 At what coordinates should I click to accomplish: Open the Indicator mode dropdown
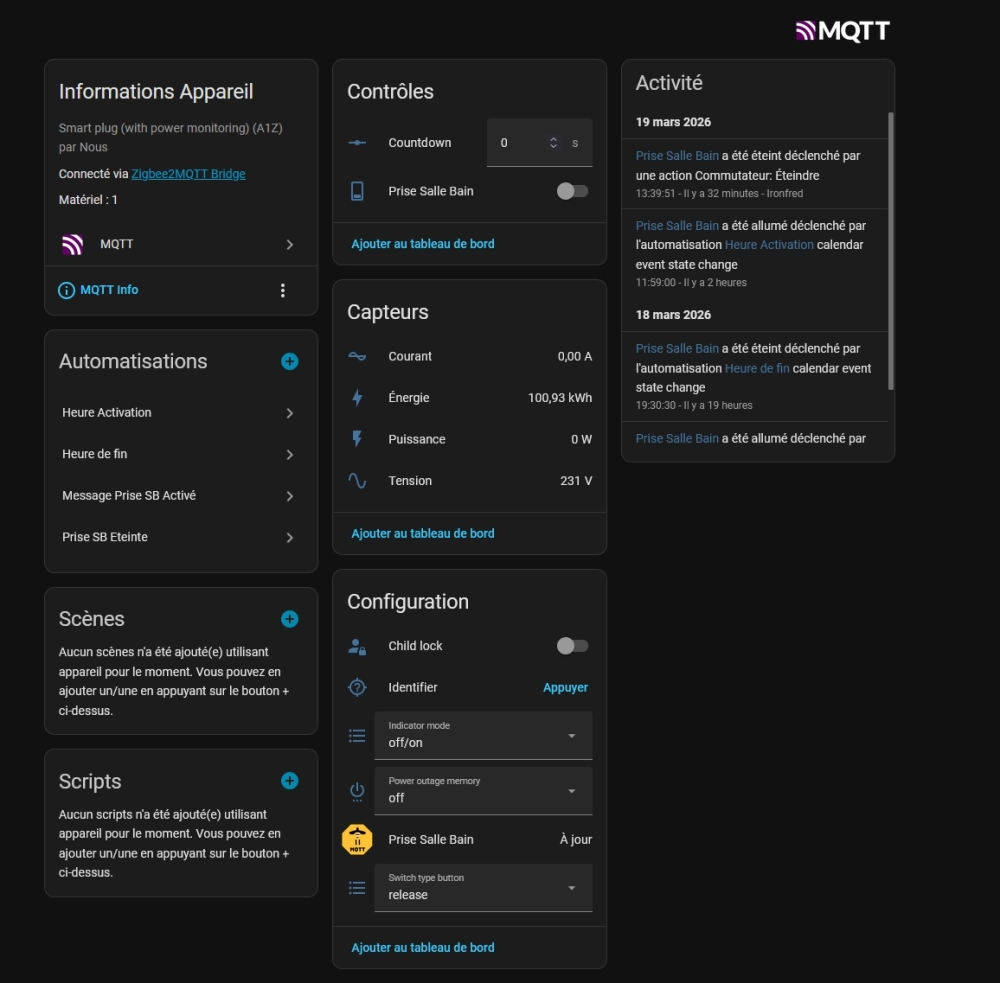click(x=483, y=735)
